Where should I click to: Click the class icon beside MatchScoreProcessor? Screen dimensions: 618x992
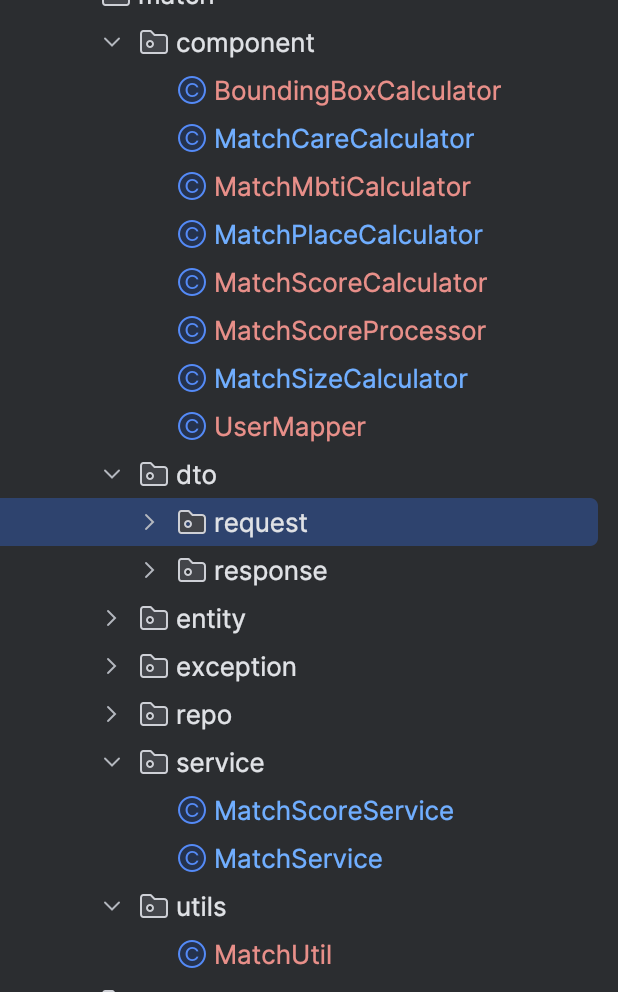coord(191,331)
